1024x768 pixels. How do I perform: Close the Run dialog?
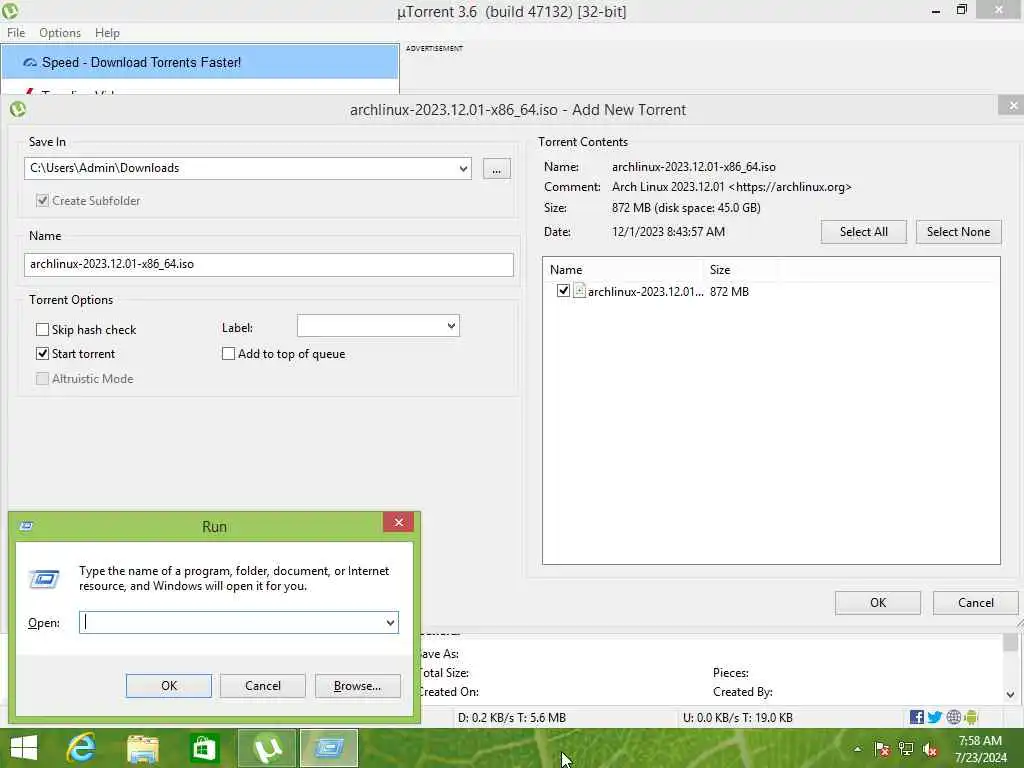[x=398, y=522]
